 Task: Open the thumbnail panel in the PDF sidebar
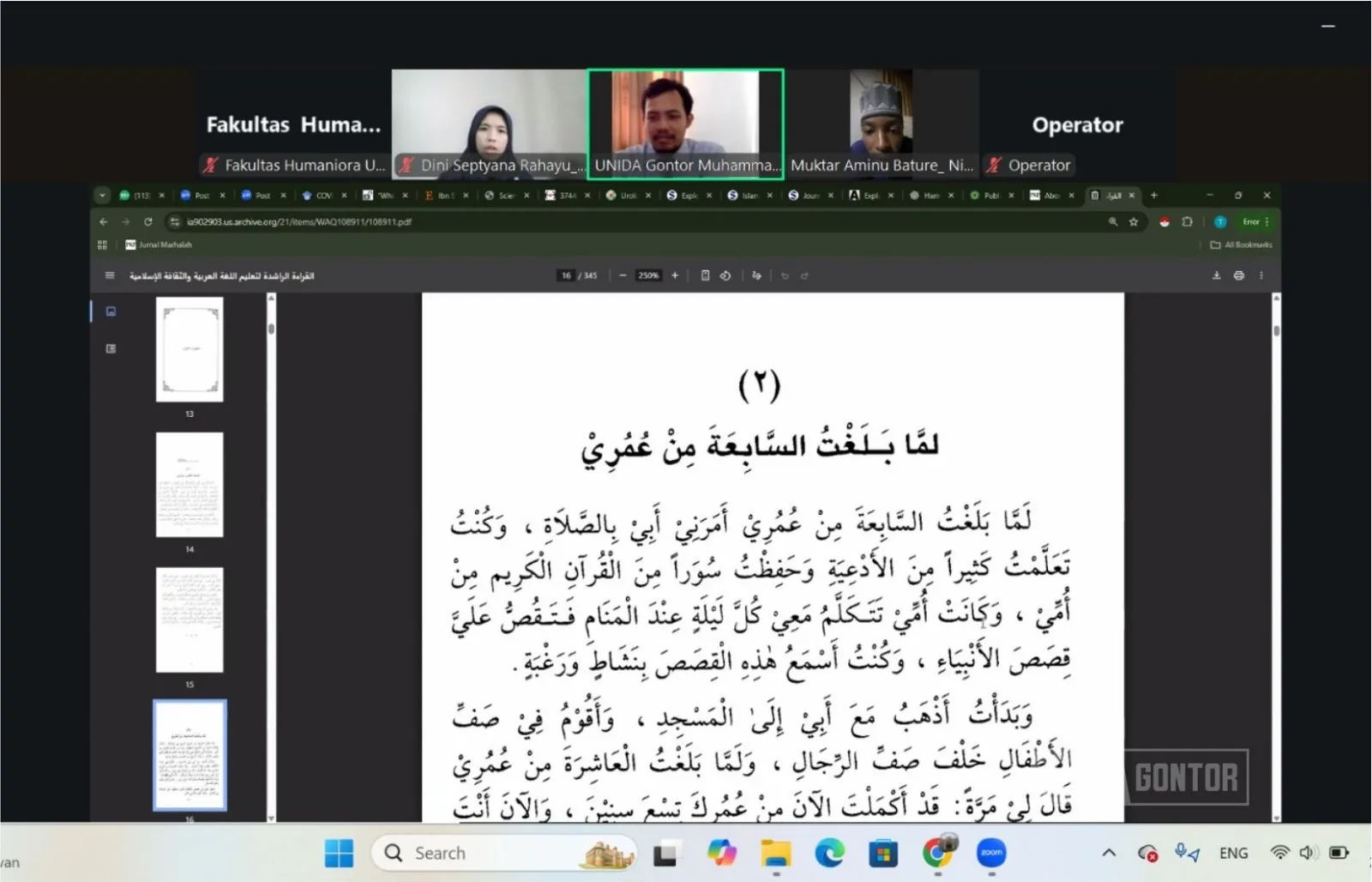(111, 311)
